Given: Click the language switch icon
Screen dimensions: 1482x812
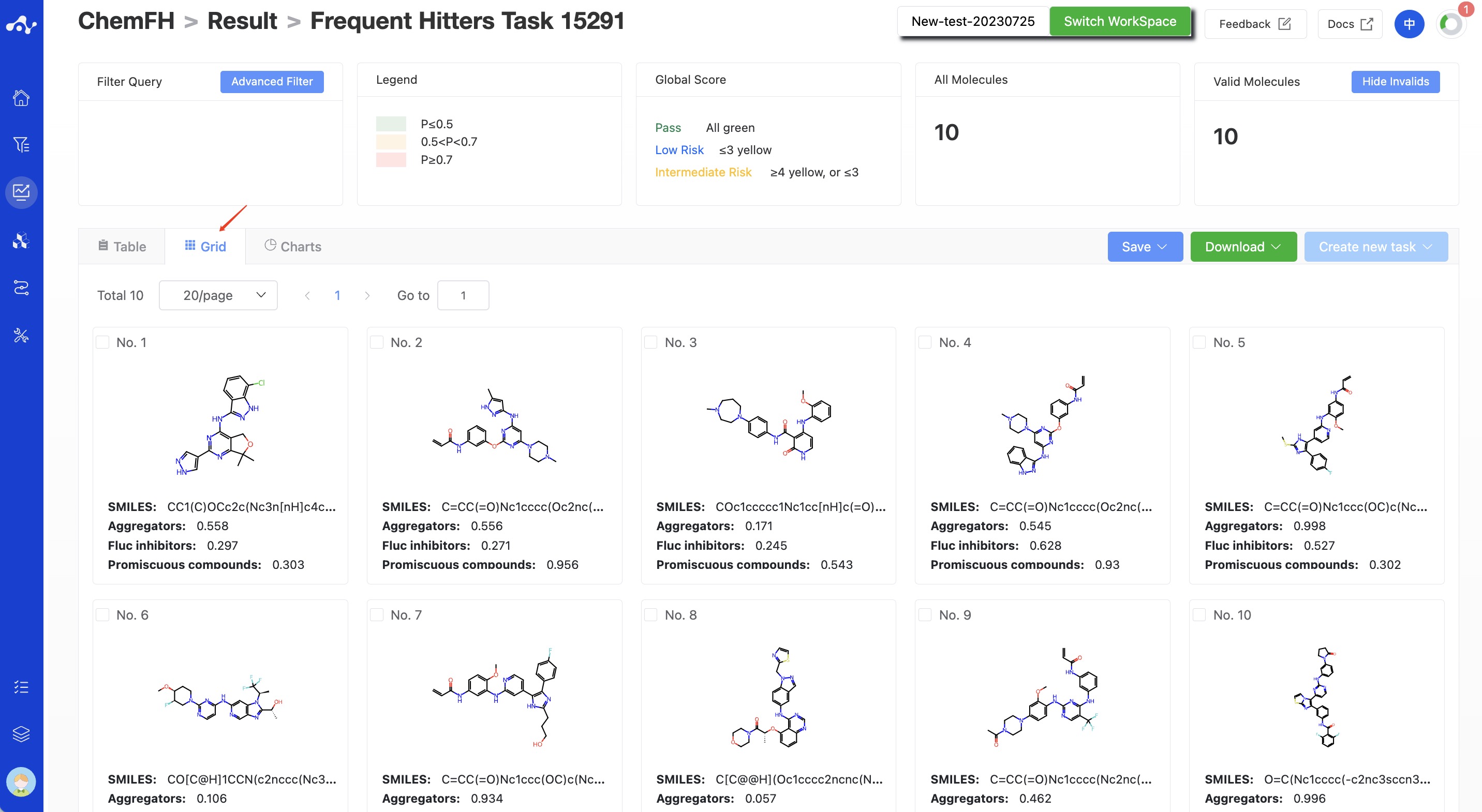Looking at the screenshot, I should pos(1409,24).
